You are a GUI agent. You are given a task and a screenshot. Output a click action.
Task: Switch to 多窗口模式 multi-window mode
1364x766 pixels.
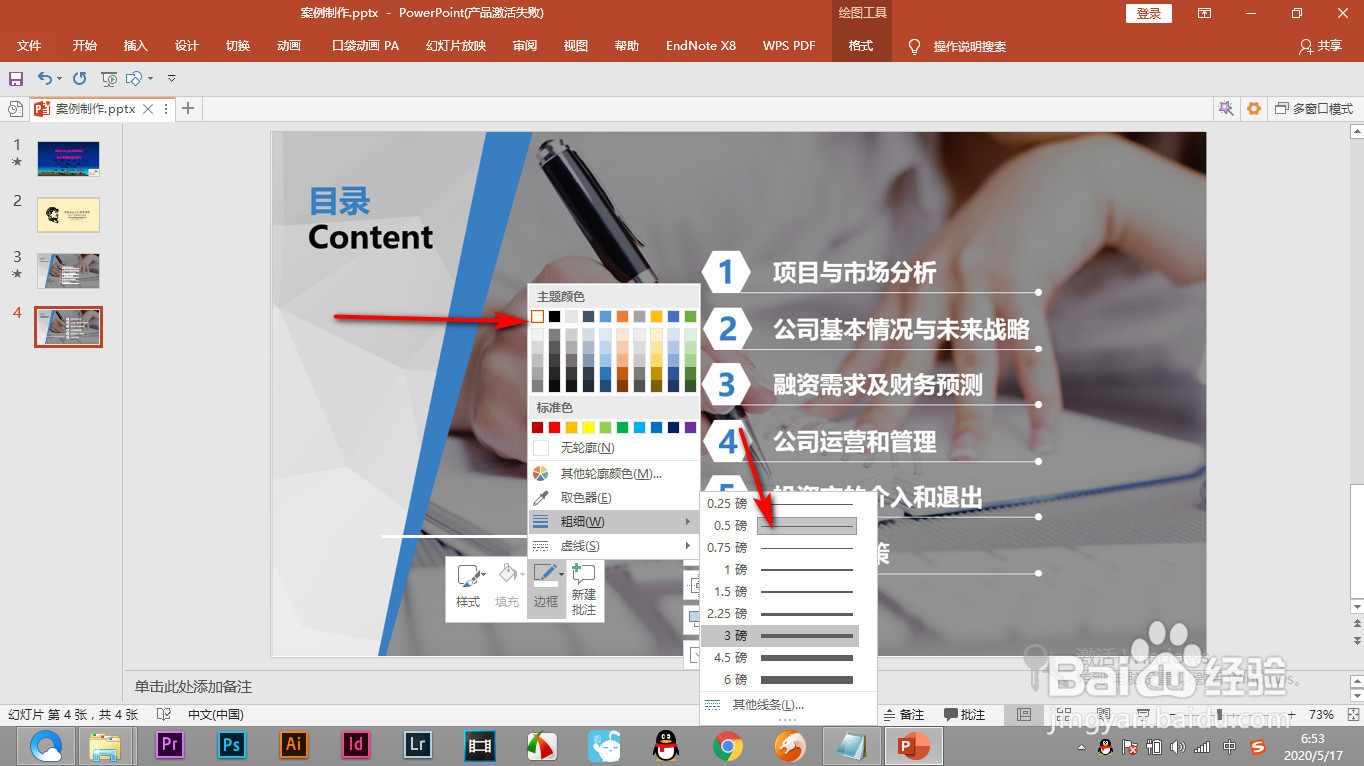point(1313,109)
